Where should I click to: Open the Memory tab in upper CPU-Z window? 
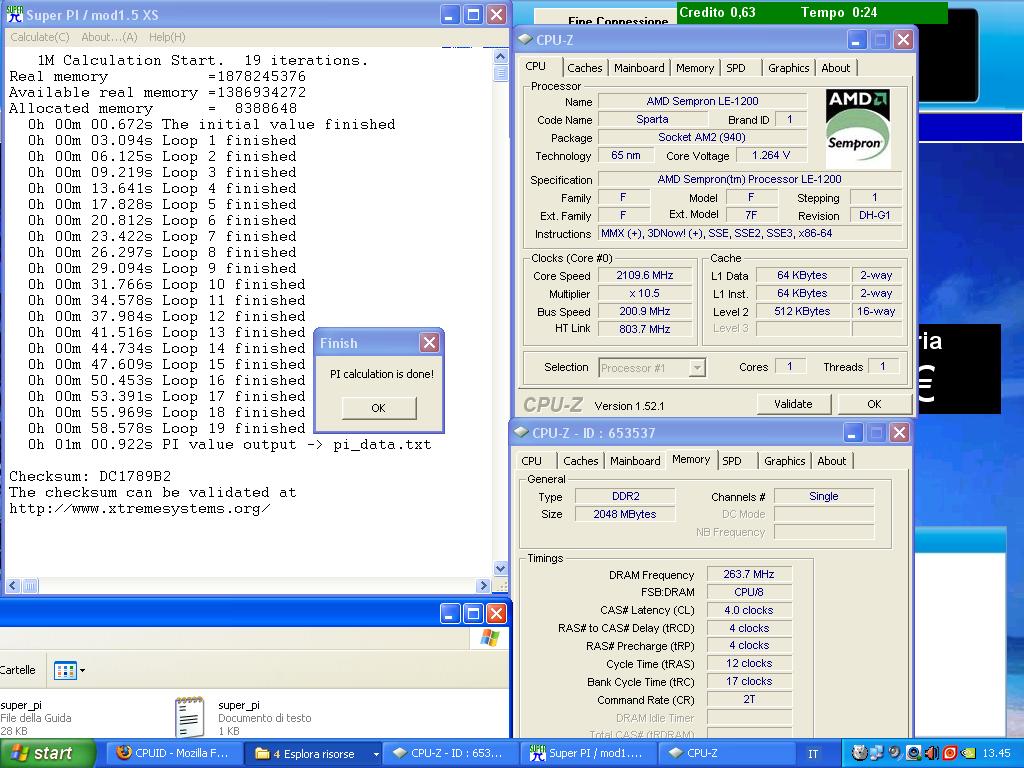click(x=694, y=68)
